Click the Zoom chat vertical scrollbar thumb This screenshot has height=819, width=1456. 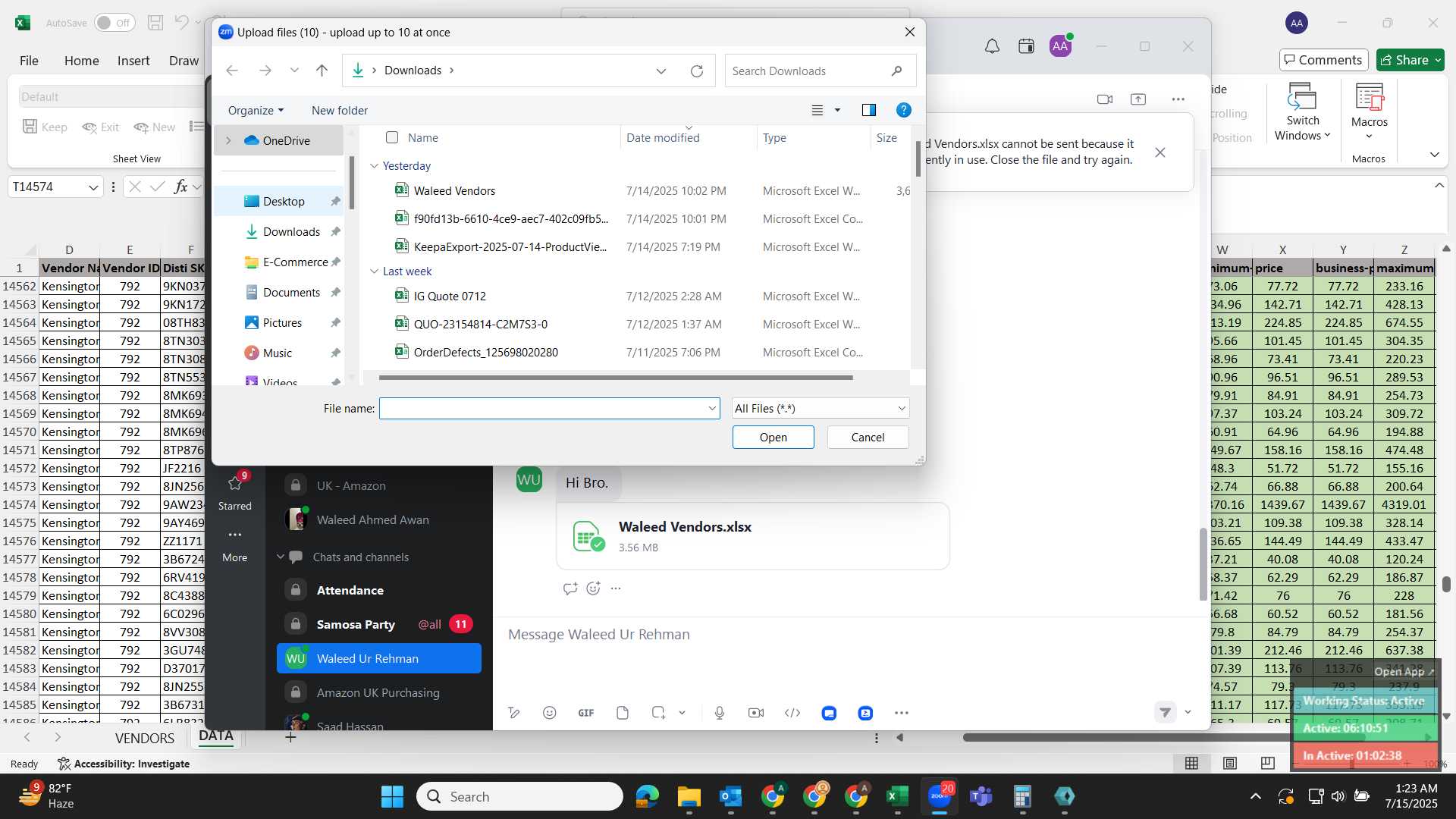1203,565
